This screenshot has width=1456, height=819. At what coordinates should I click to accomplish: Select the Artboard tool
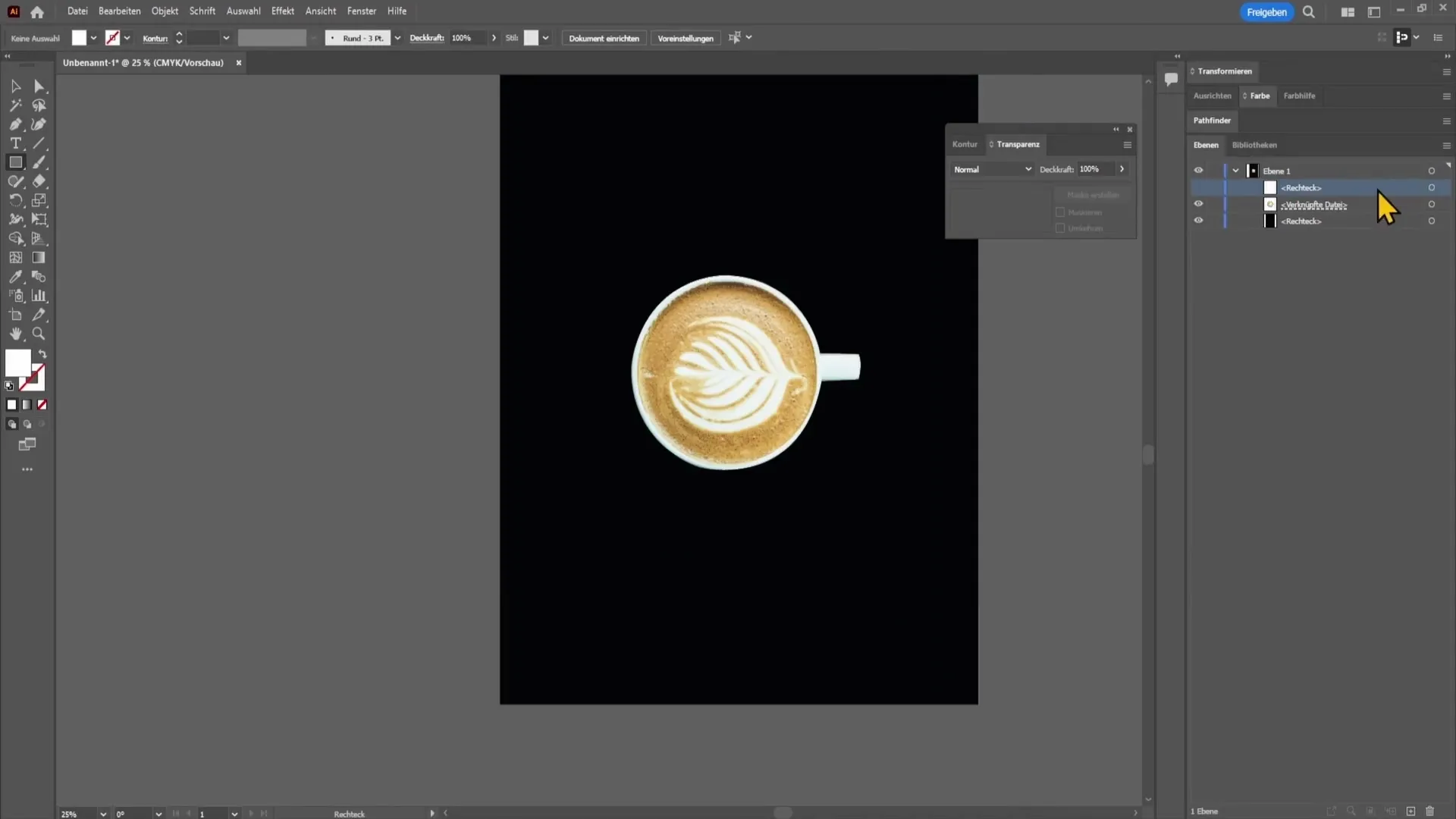(15, 315)
